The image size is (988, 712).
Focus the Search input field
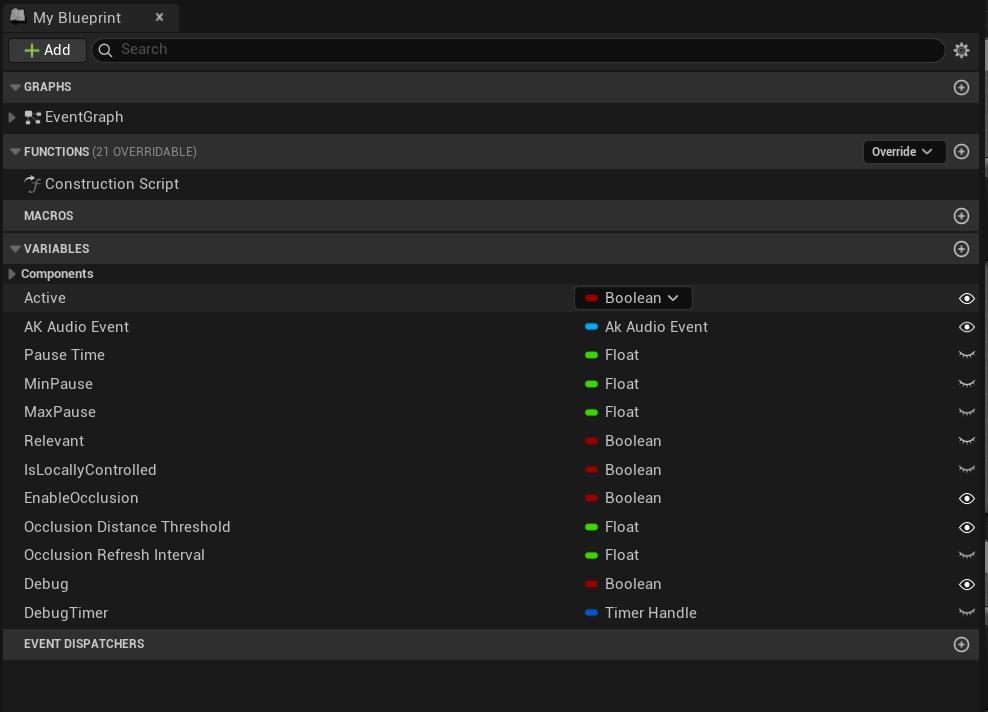[518, 50]
